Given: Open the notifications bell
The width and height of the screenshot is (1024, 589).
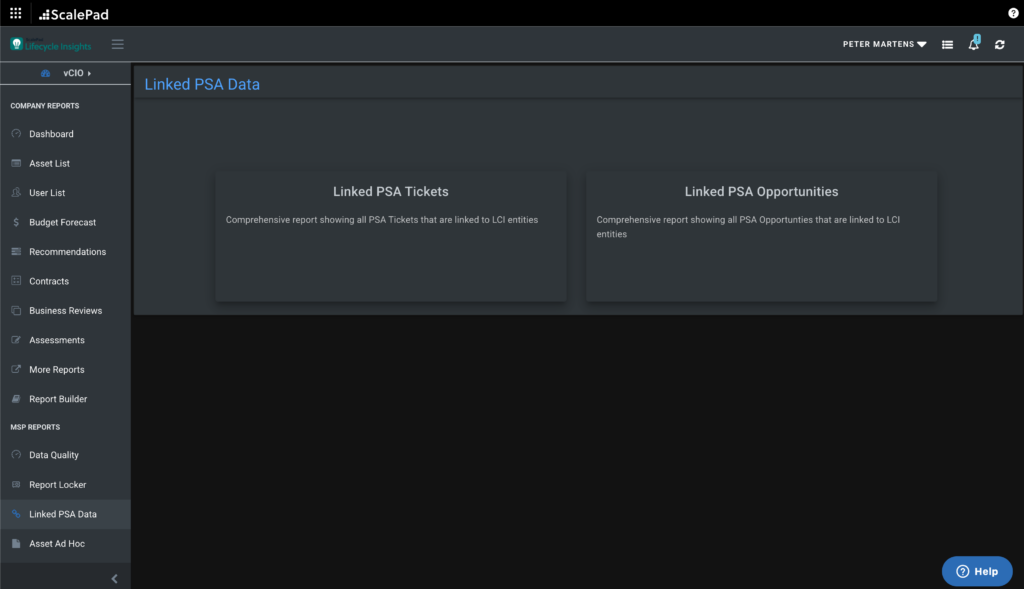Looking at the screenshot, I should 974,44.
